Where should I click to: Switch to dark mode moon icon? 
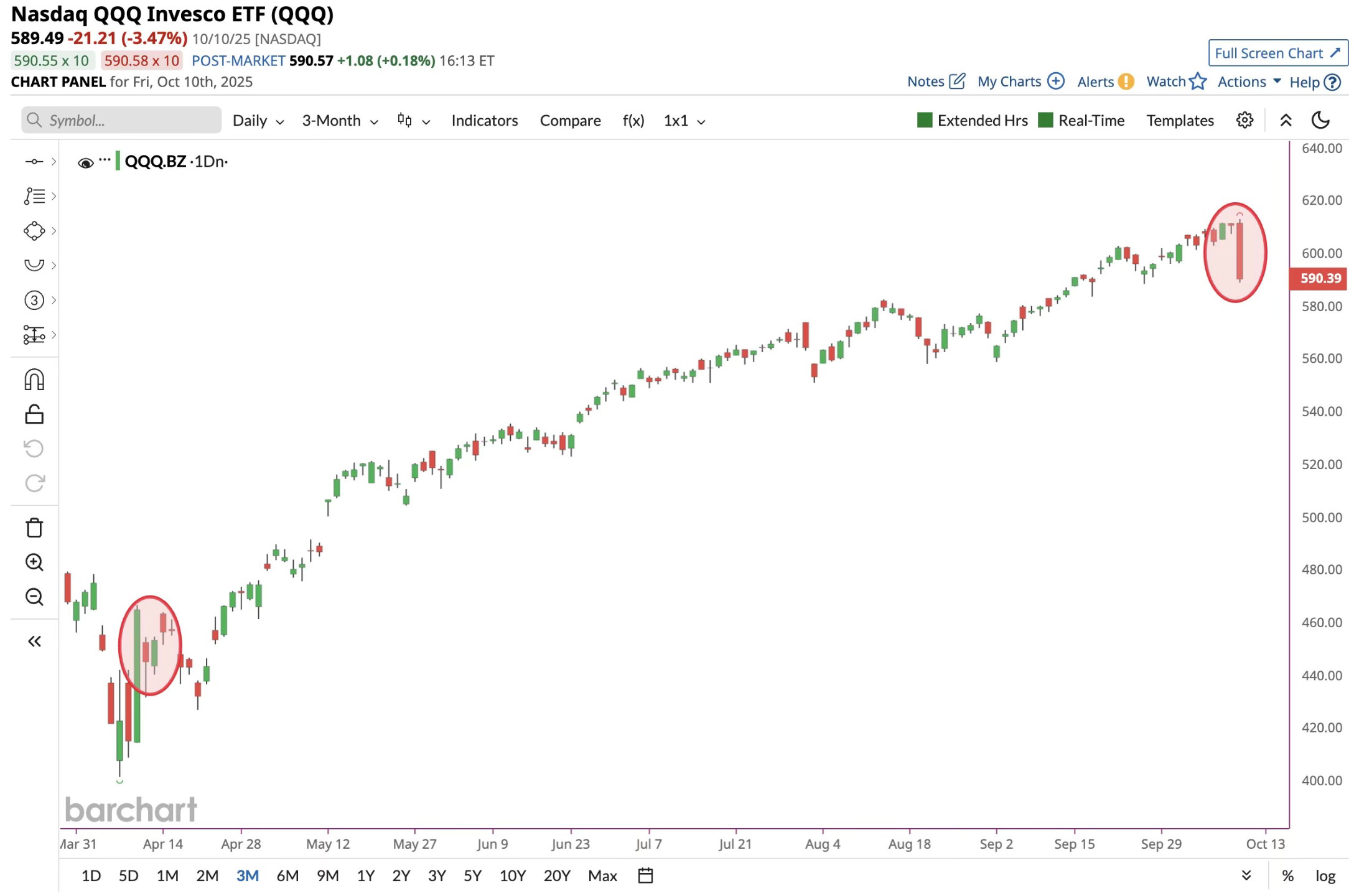tap(1320, 120)
